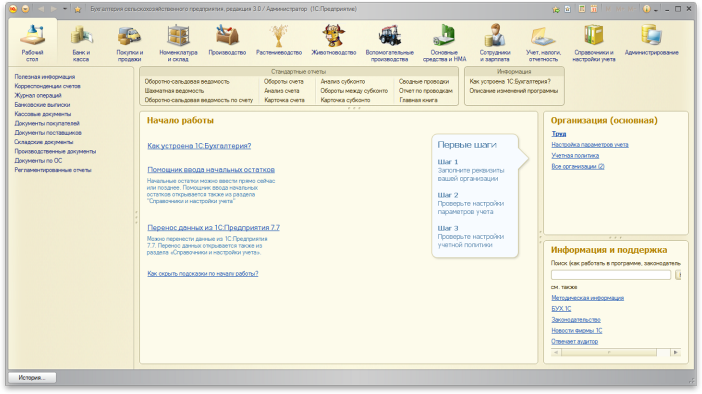Viewport: 702px width, 394px height.
Task: Open the Сводные проводки report
Action: tap(424, 81)
